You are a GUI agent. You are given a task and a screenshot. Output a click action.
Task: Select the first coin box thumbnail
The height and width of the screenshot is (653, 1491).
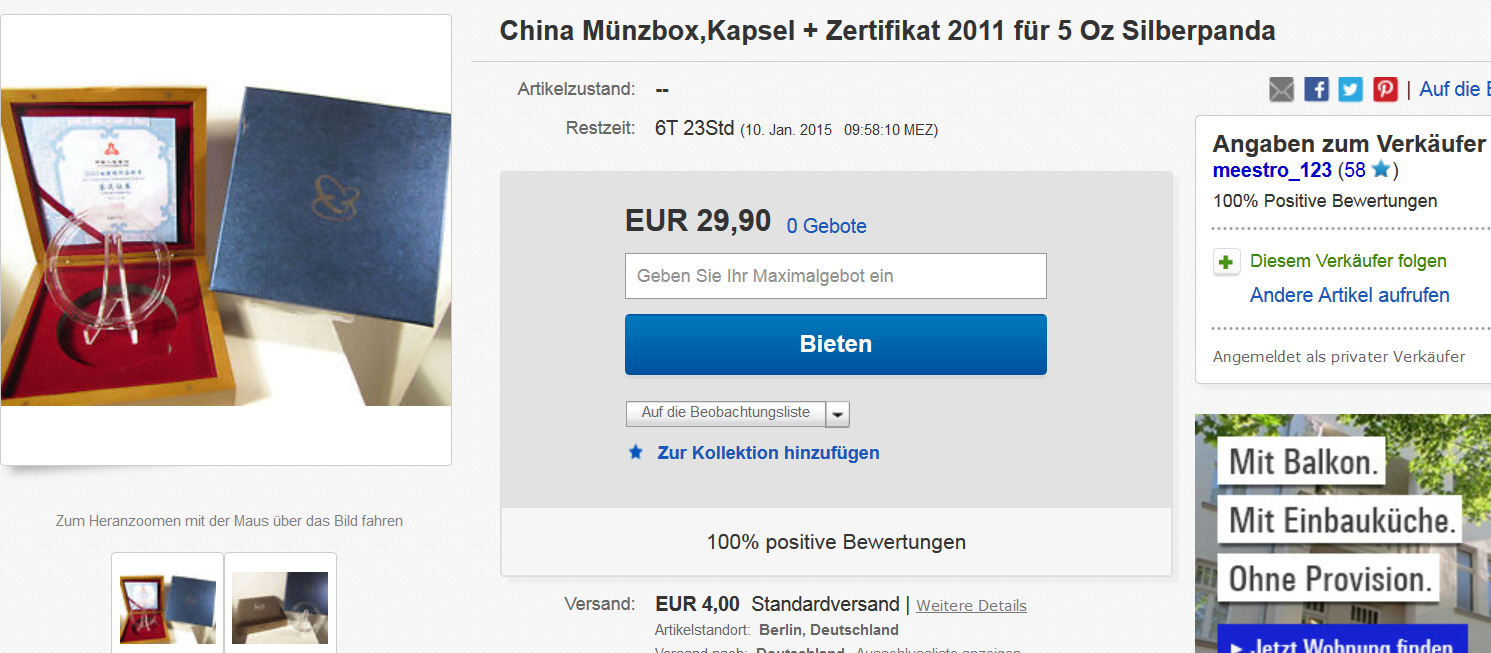tap(168, 608)
